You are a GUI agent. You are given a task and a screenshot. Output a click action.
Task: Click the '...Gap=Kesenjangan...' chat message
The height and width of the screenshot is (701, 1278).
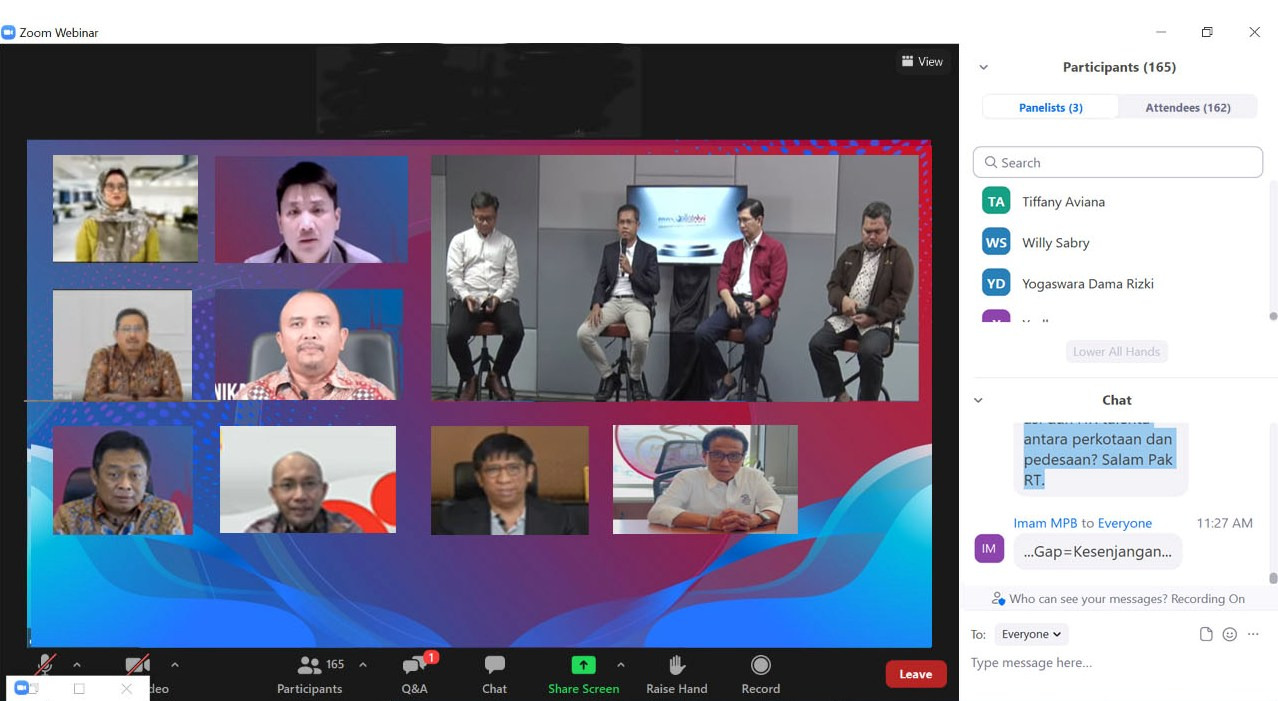pyautogui.click(x=1098, y=552)
